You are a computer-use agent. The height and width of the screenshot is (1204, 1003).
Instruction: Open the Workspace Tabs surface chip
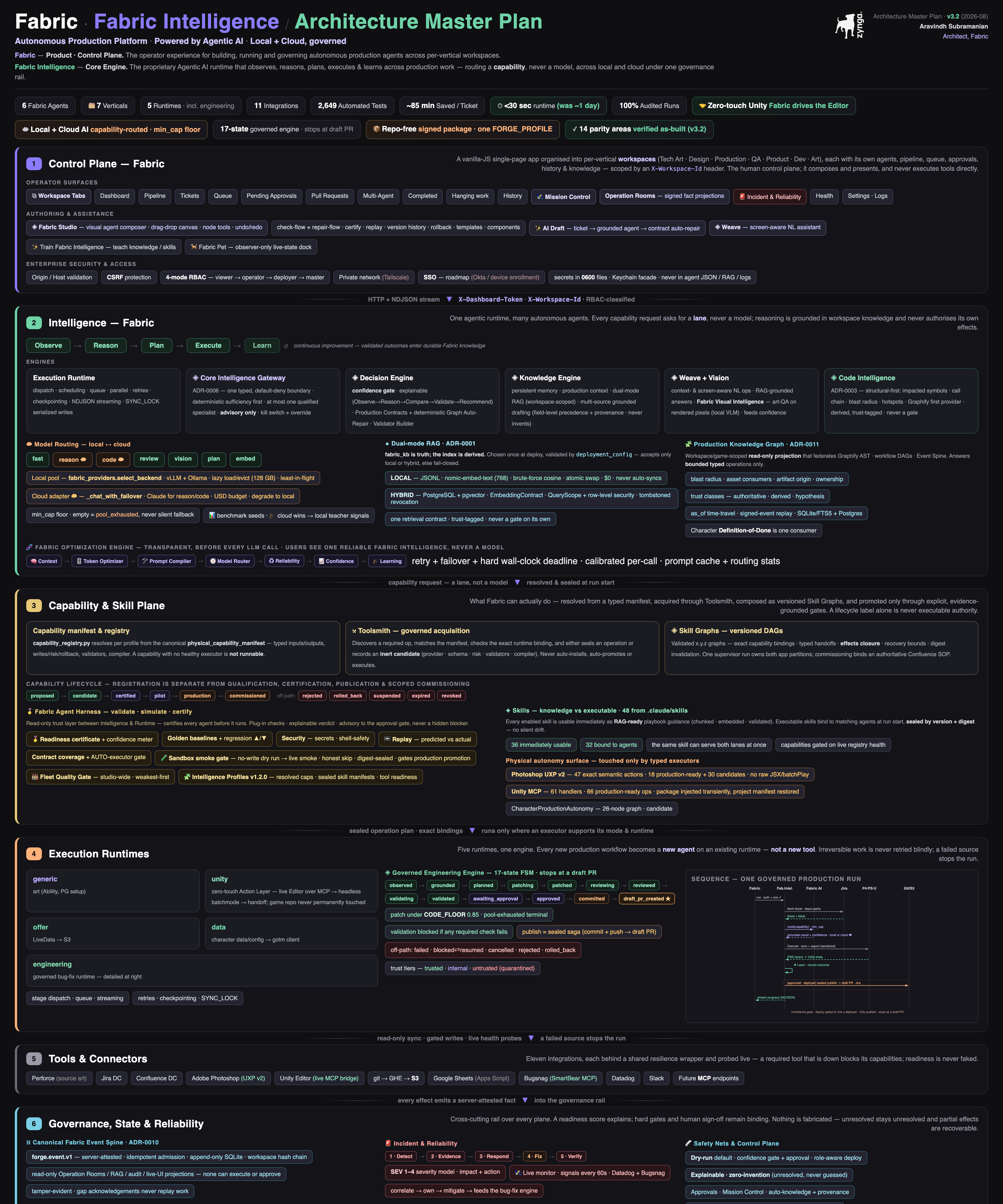click(58, 196)
